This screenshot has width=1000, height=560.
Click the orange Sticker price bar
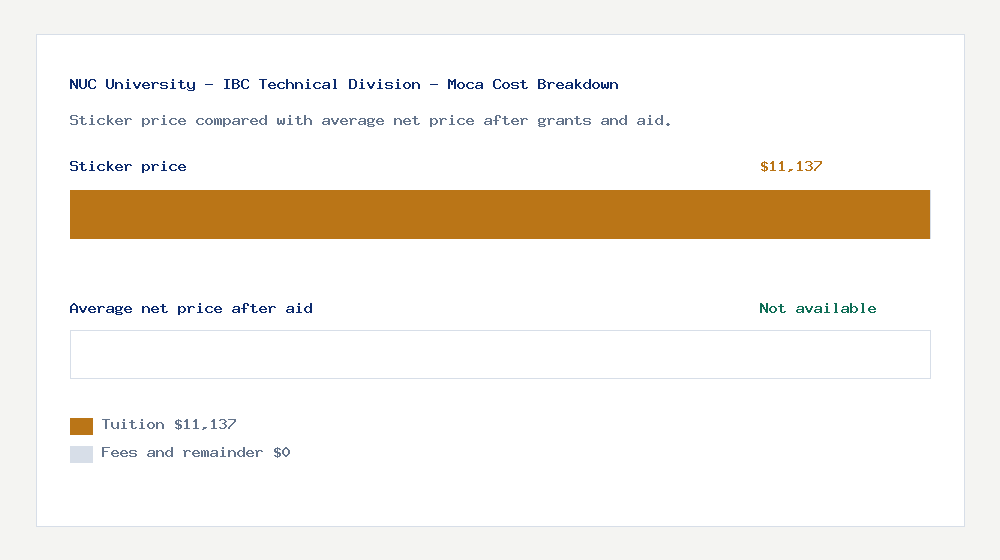click(500, 214)
